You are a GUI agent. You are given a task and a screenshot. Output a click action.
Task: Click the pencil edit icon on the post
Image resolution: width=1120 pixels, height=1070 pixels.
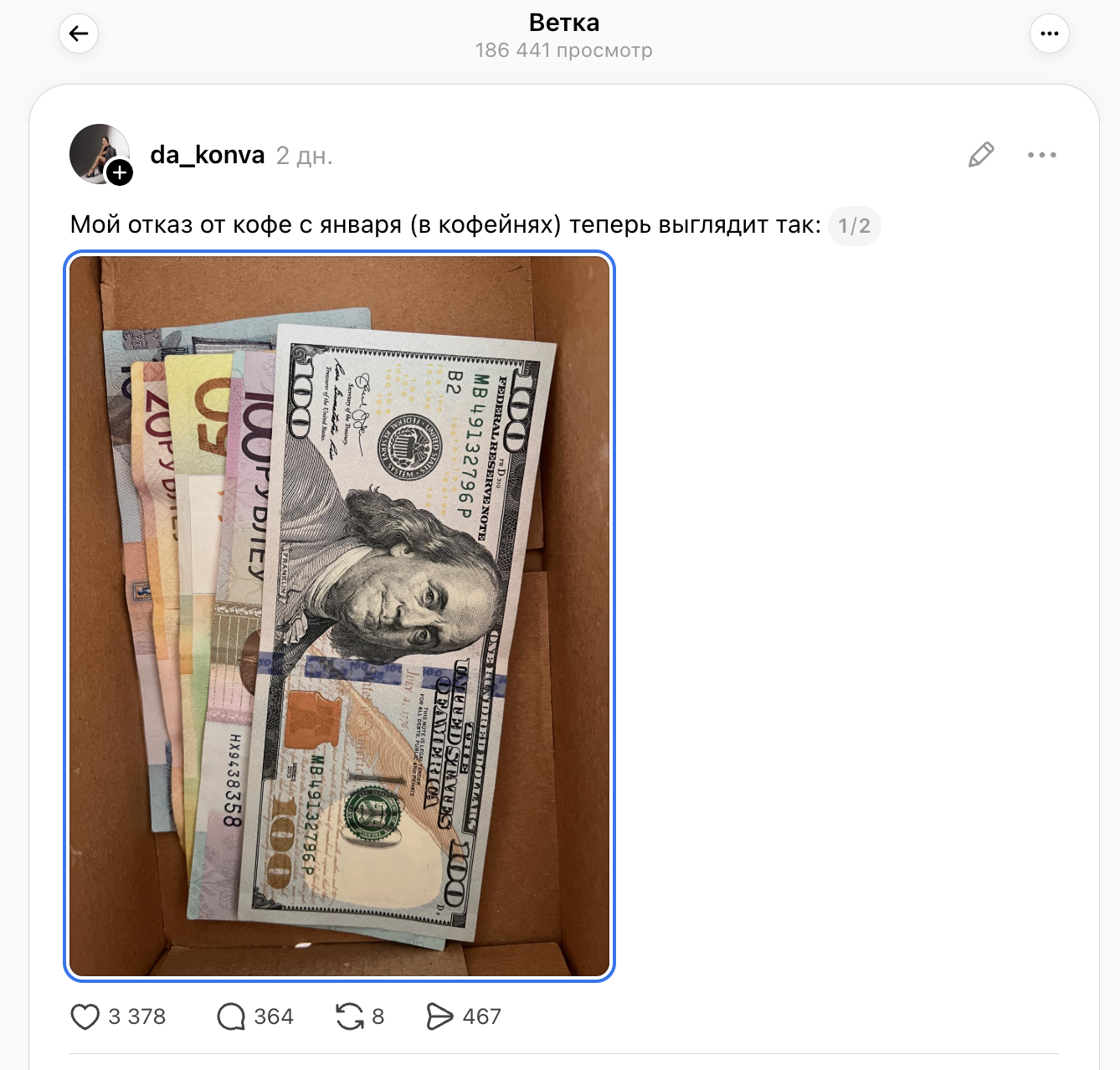981,155
